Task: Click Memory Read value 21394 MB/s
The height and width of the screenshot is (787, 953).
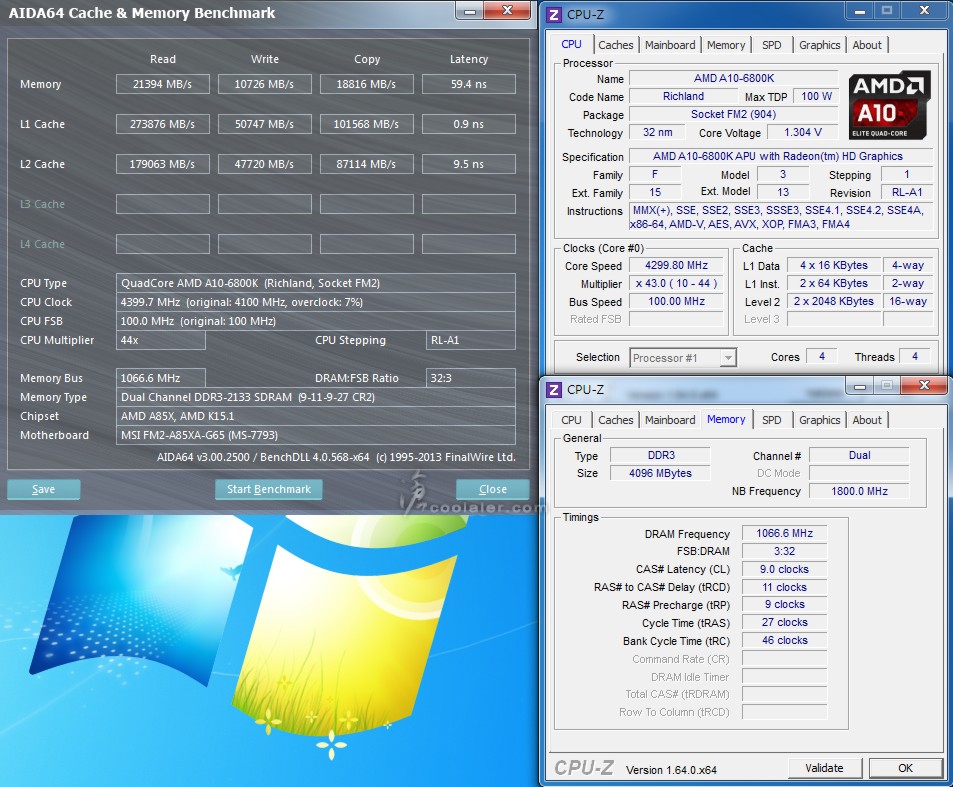Action: click(163, 84)
